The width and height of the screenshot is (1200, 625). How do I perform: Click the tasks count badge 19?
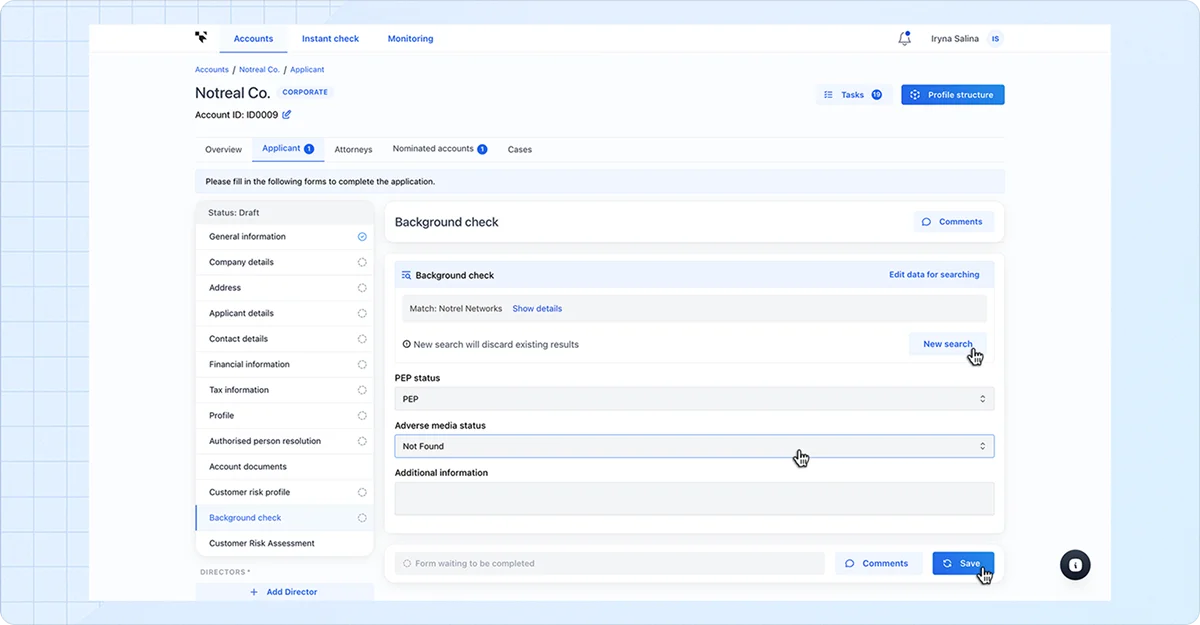point(876,95)
